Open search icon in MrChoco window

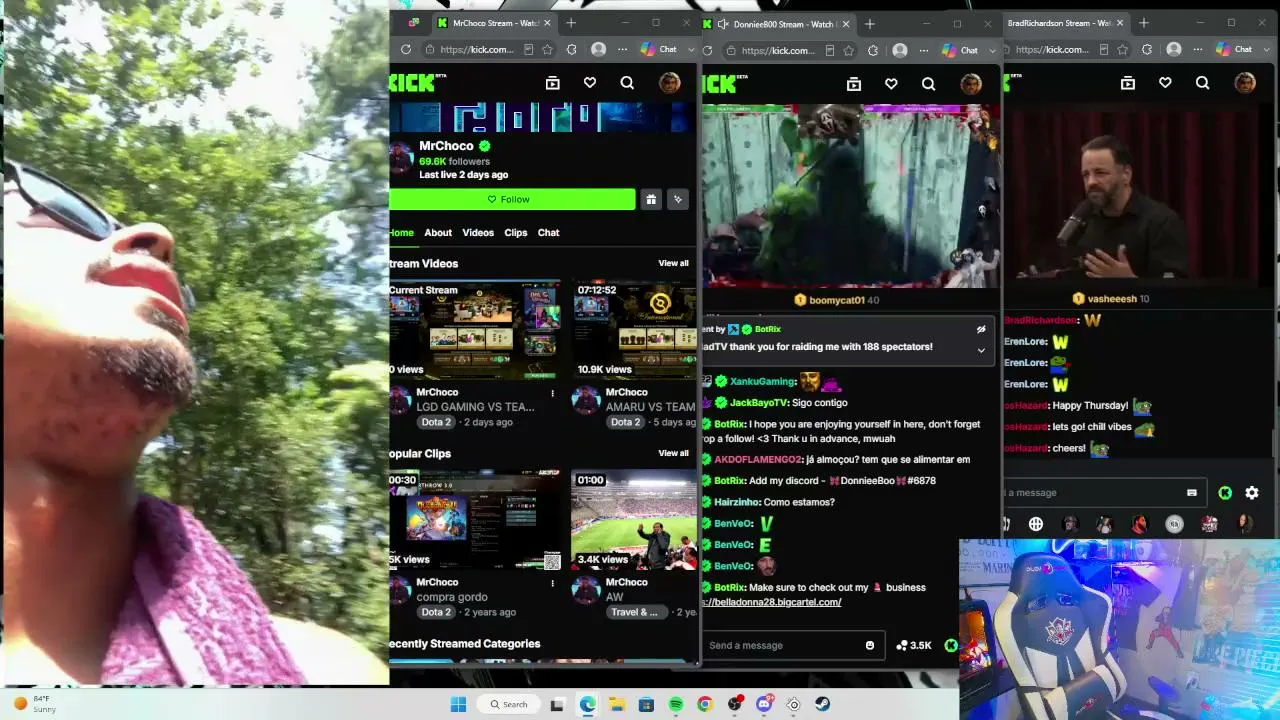tap(627, 83)
